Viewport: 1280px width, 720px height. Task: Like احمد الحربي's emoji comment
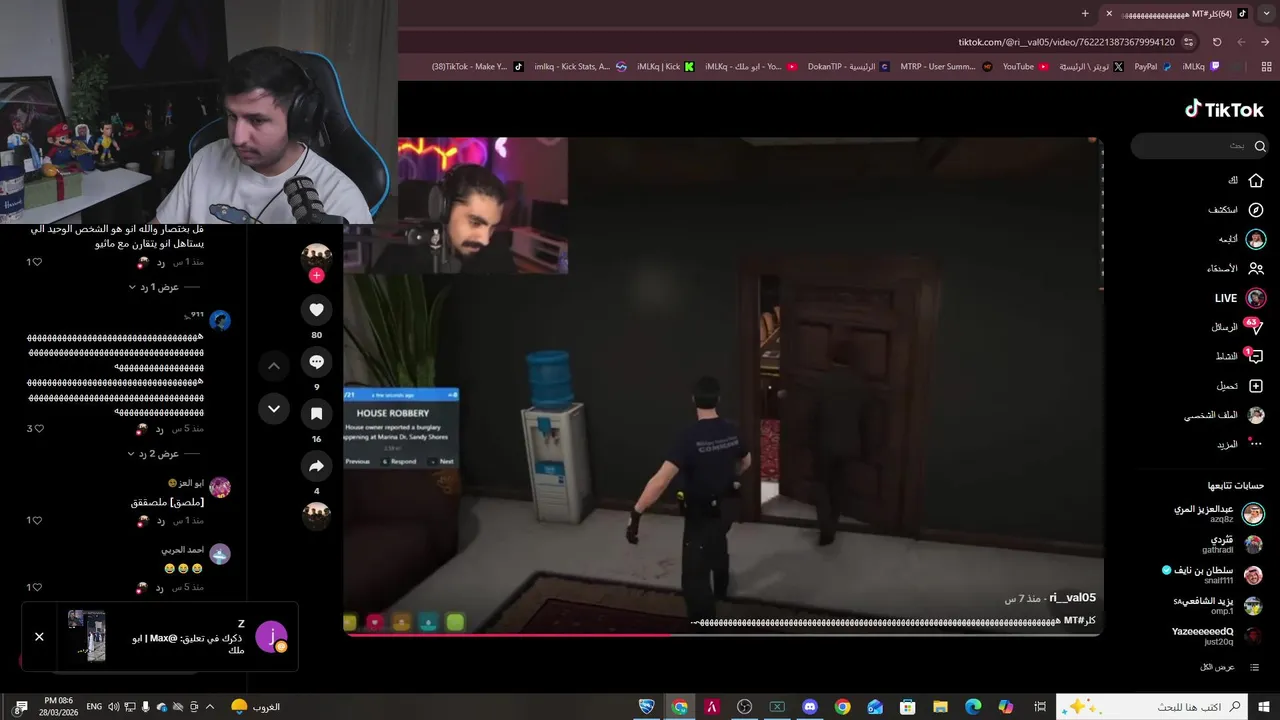point(39,587)
